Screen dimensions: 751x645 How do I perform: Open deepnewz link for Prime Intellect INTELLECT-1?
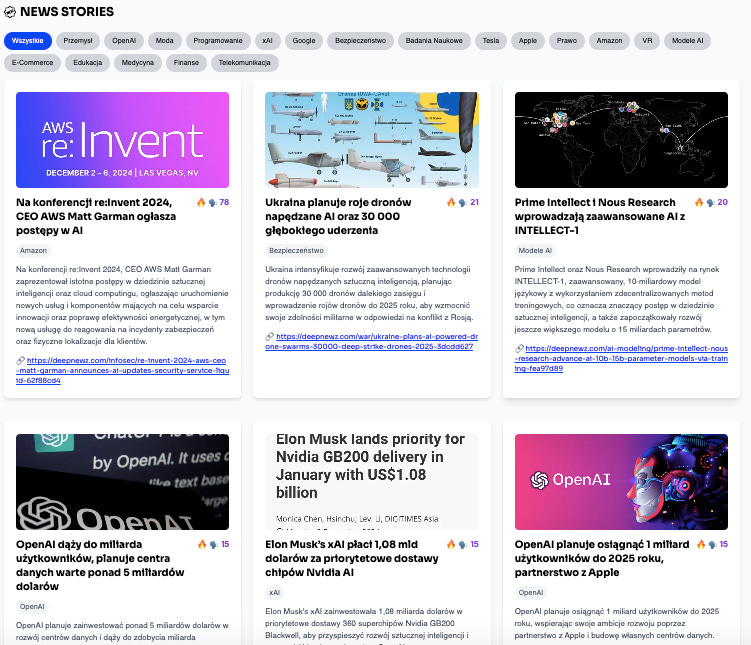(621, 359)
